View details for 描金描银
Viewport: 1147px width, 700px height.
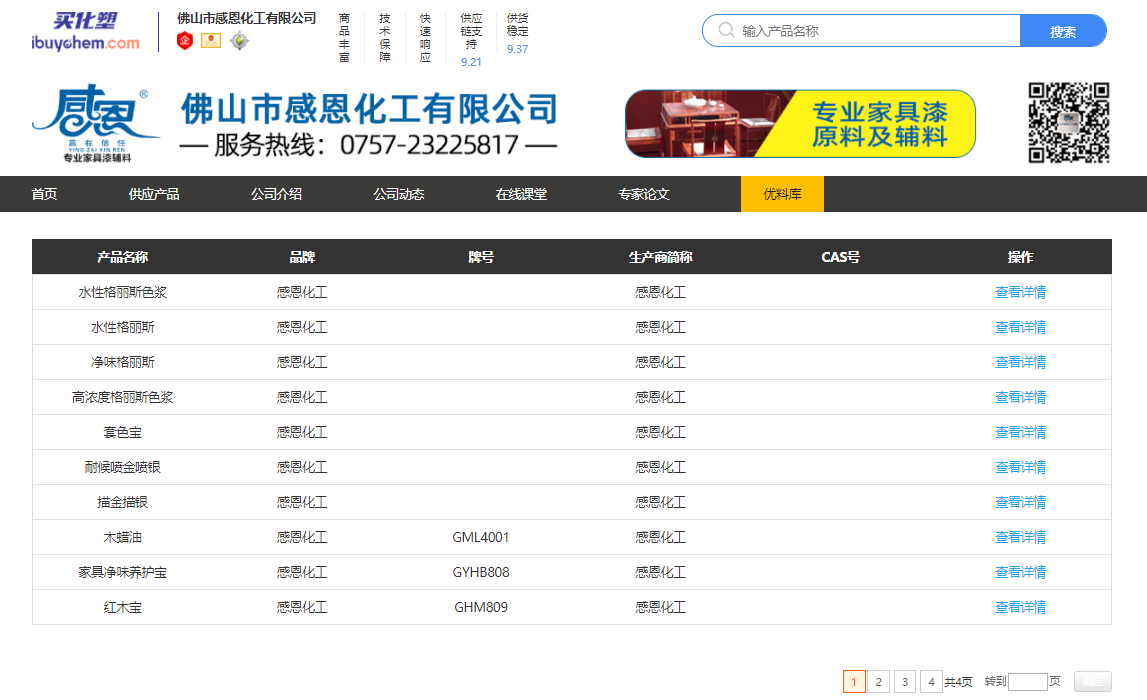coord(1020,502)
